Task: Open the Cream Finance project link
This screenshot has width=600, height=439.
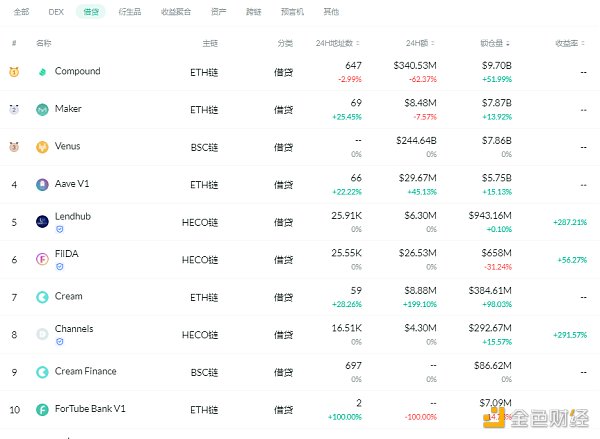Action: pyautogui.click(x=86, y=371)
